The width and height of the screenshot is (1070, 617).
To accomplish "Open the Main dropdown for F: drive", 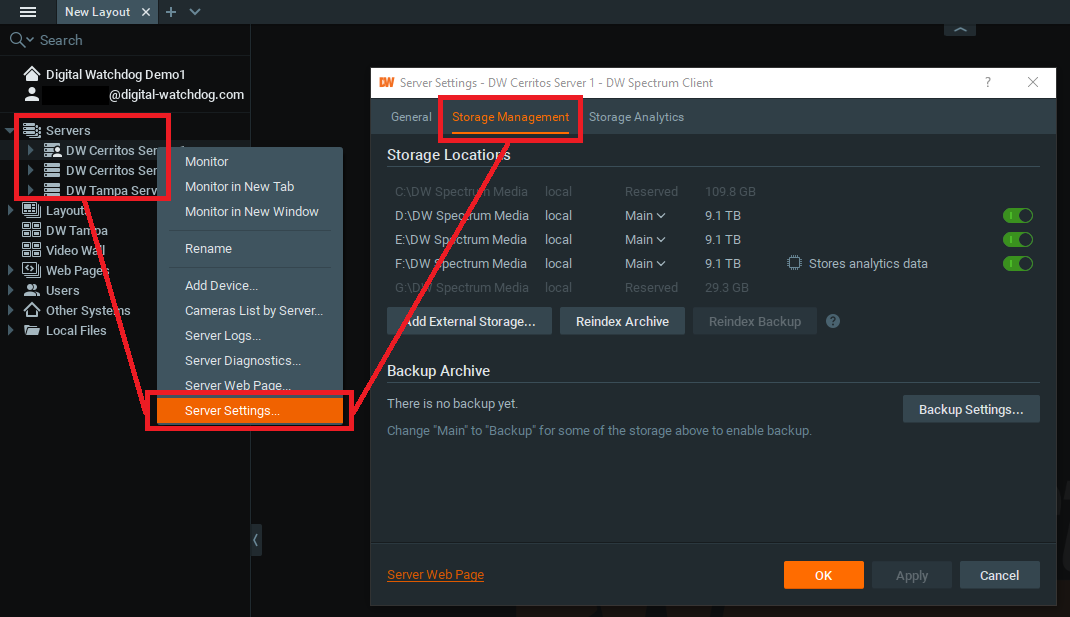I will tap(645, 263).
